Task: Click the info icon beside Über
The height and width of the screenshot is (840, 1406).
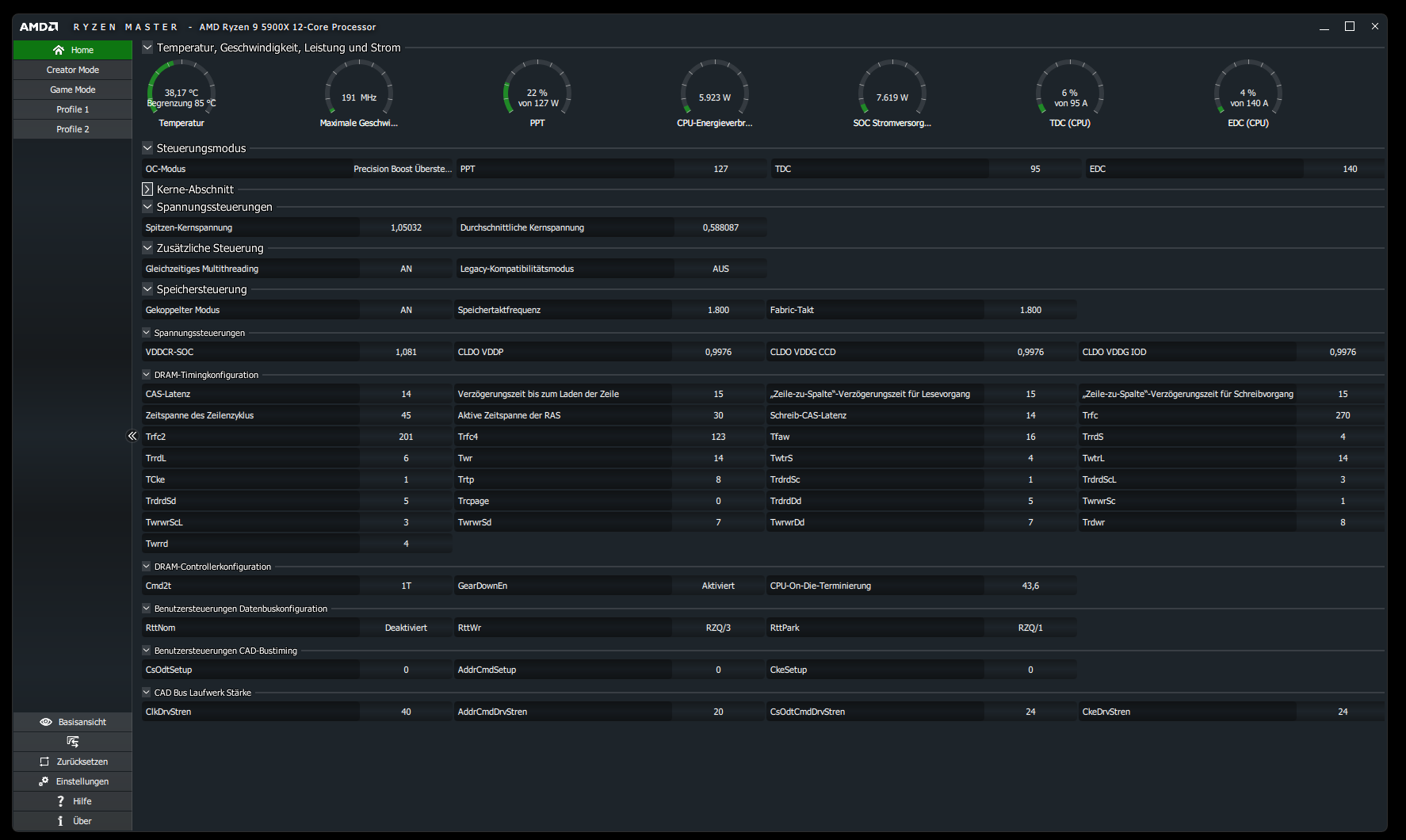Action: [60, 821]
